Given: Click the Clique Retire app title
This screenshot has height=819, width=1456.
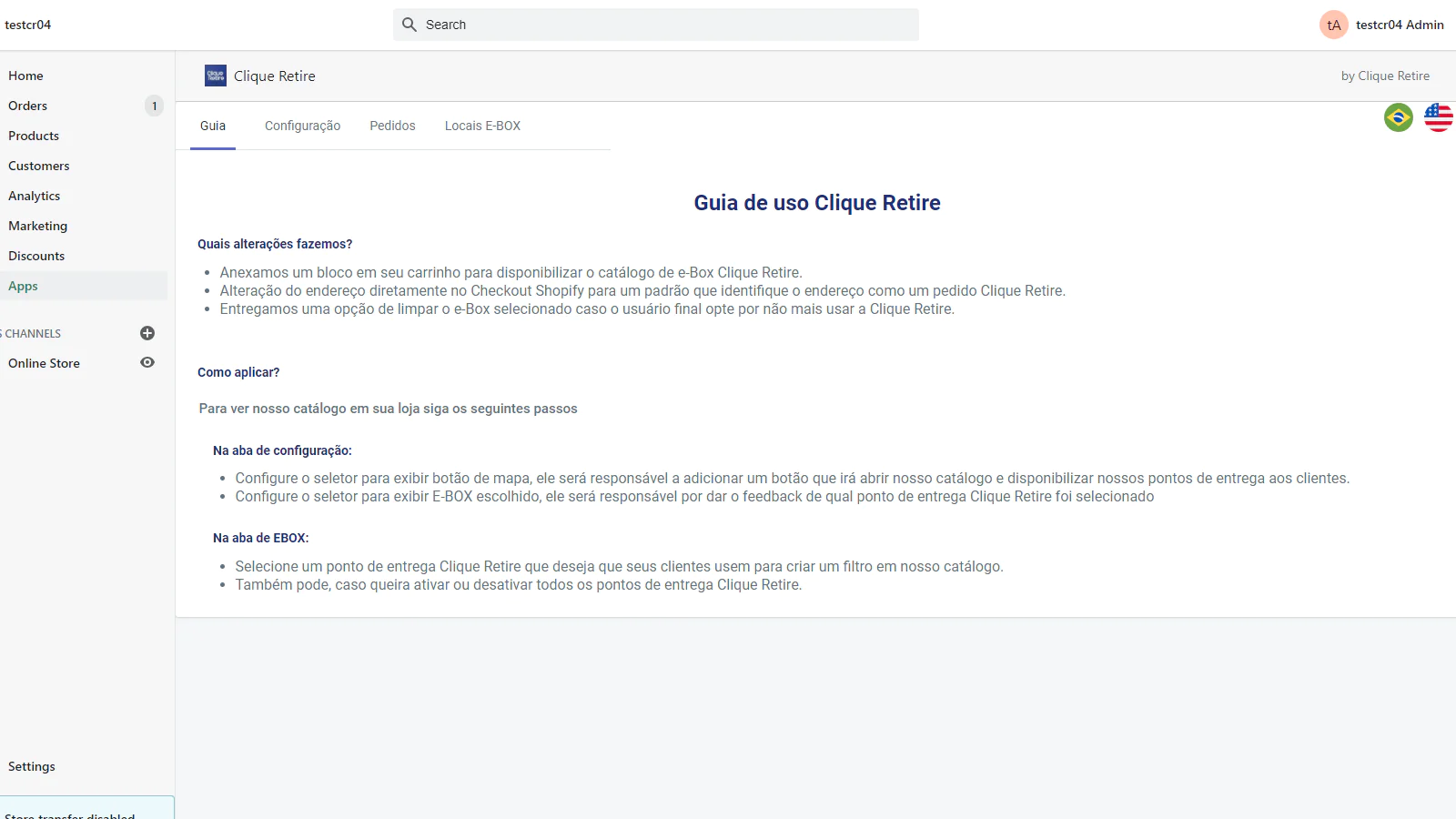Looking at the screenshot, I should 275,76.
